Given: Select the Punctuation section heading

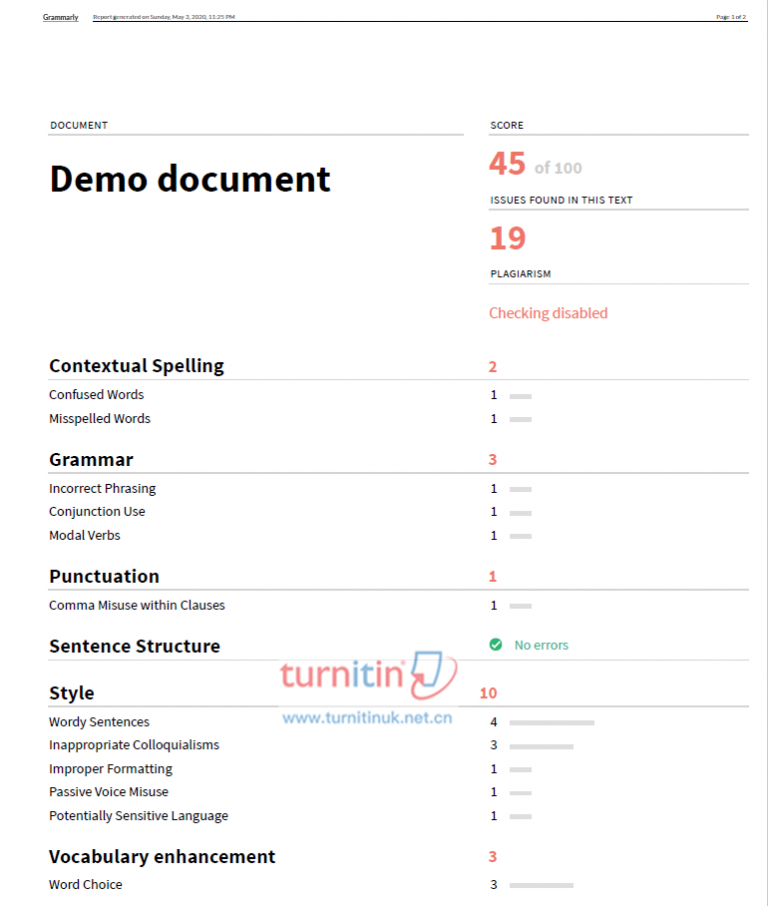Looking at the screenshot, I should (x=104, y=576).
